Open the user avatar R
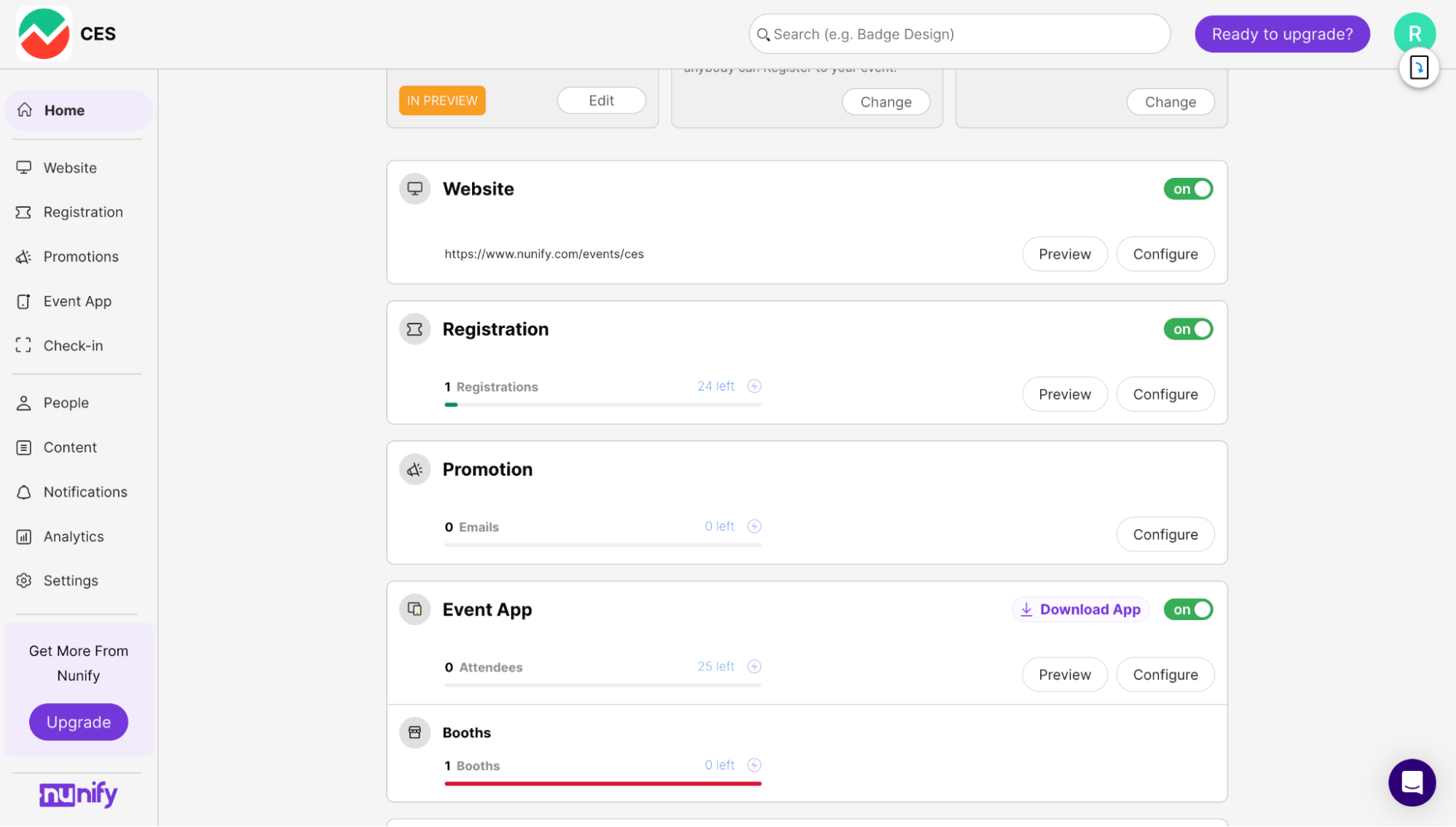Viewport: 1456px width, 827px height. point(1414,33)
